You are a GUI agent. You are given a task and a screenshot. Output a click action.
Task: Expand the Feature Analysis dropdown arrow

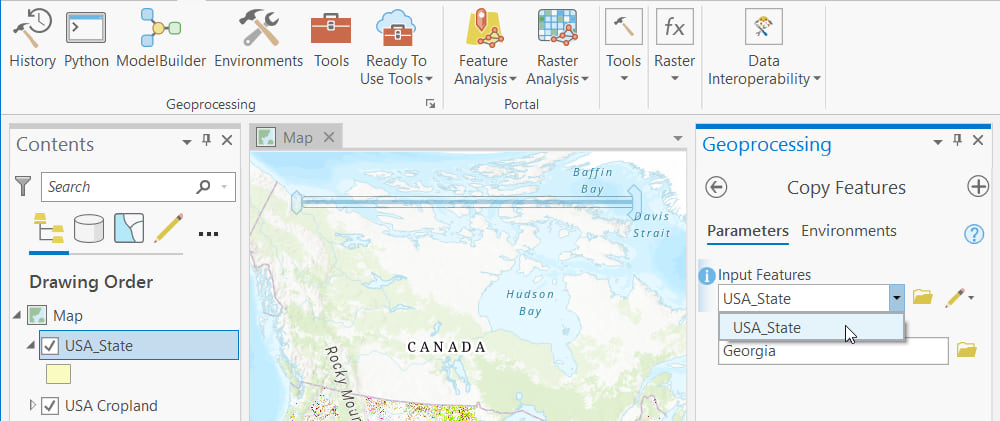coord(513,80)
